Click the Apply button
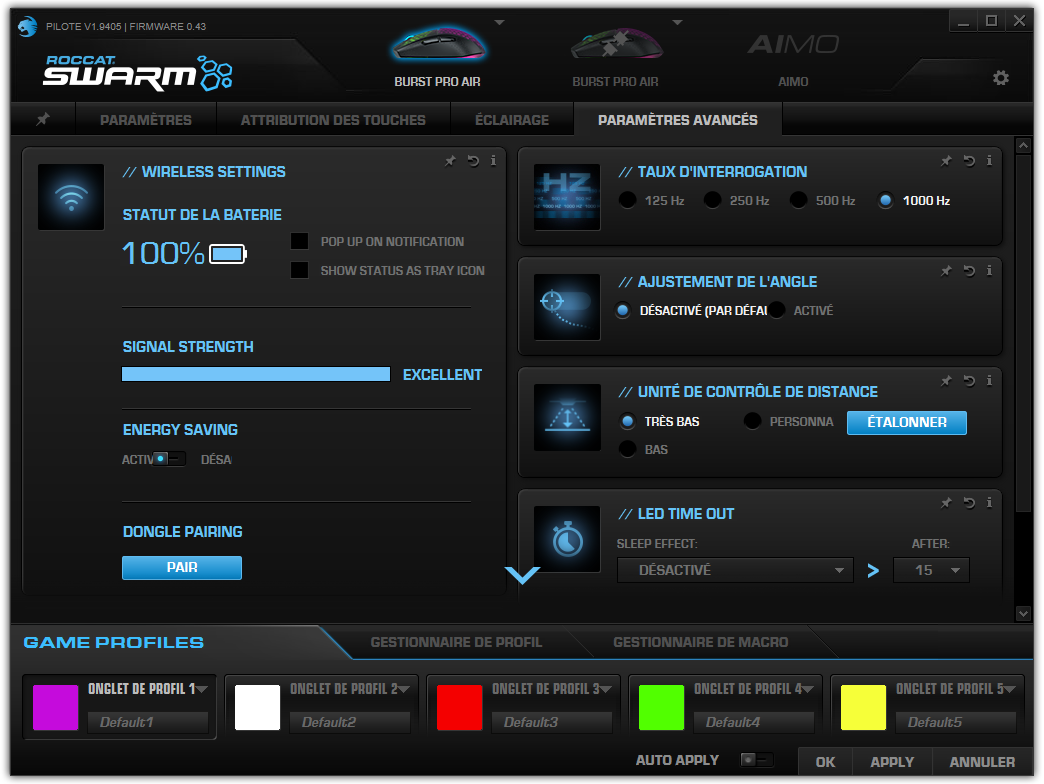The width and height of the screenshot is (1044, 784). 892,762
